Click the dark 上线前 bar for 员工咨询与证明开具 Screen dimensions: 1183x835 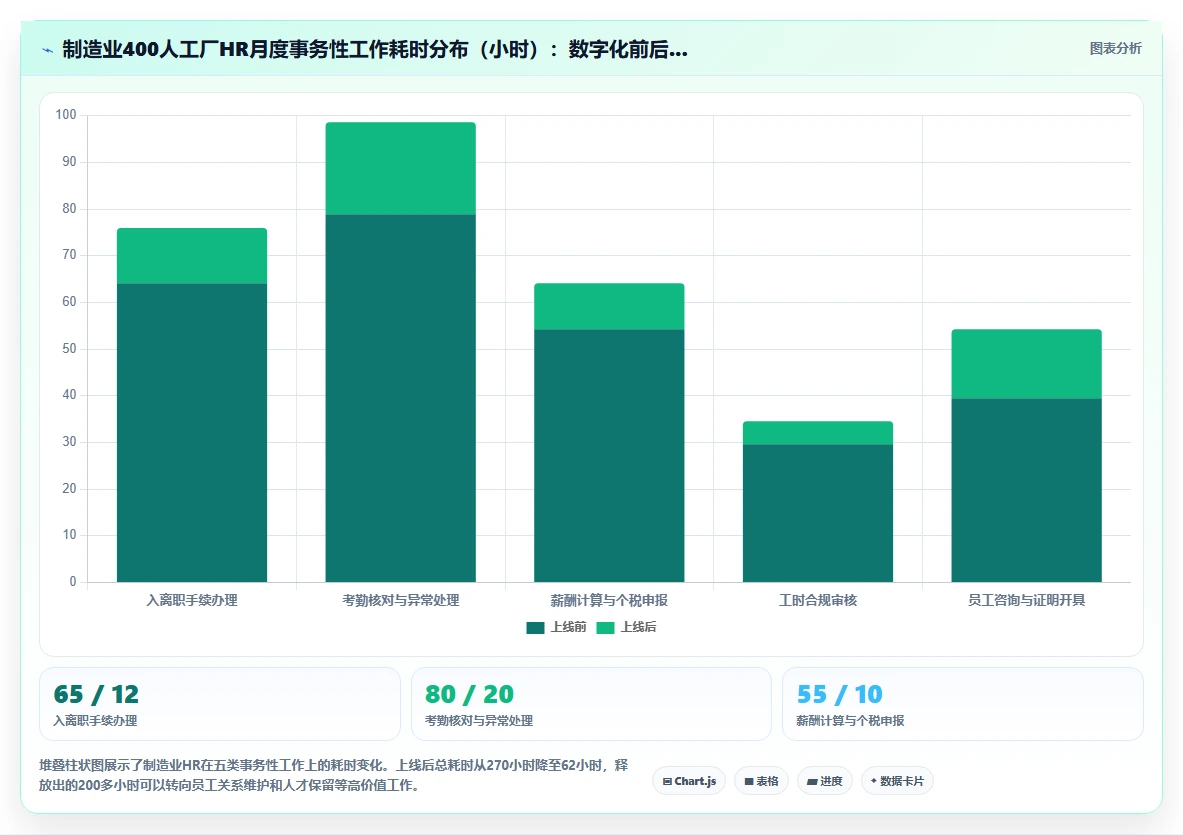tap(1026, 490)
